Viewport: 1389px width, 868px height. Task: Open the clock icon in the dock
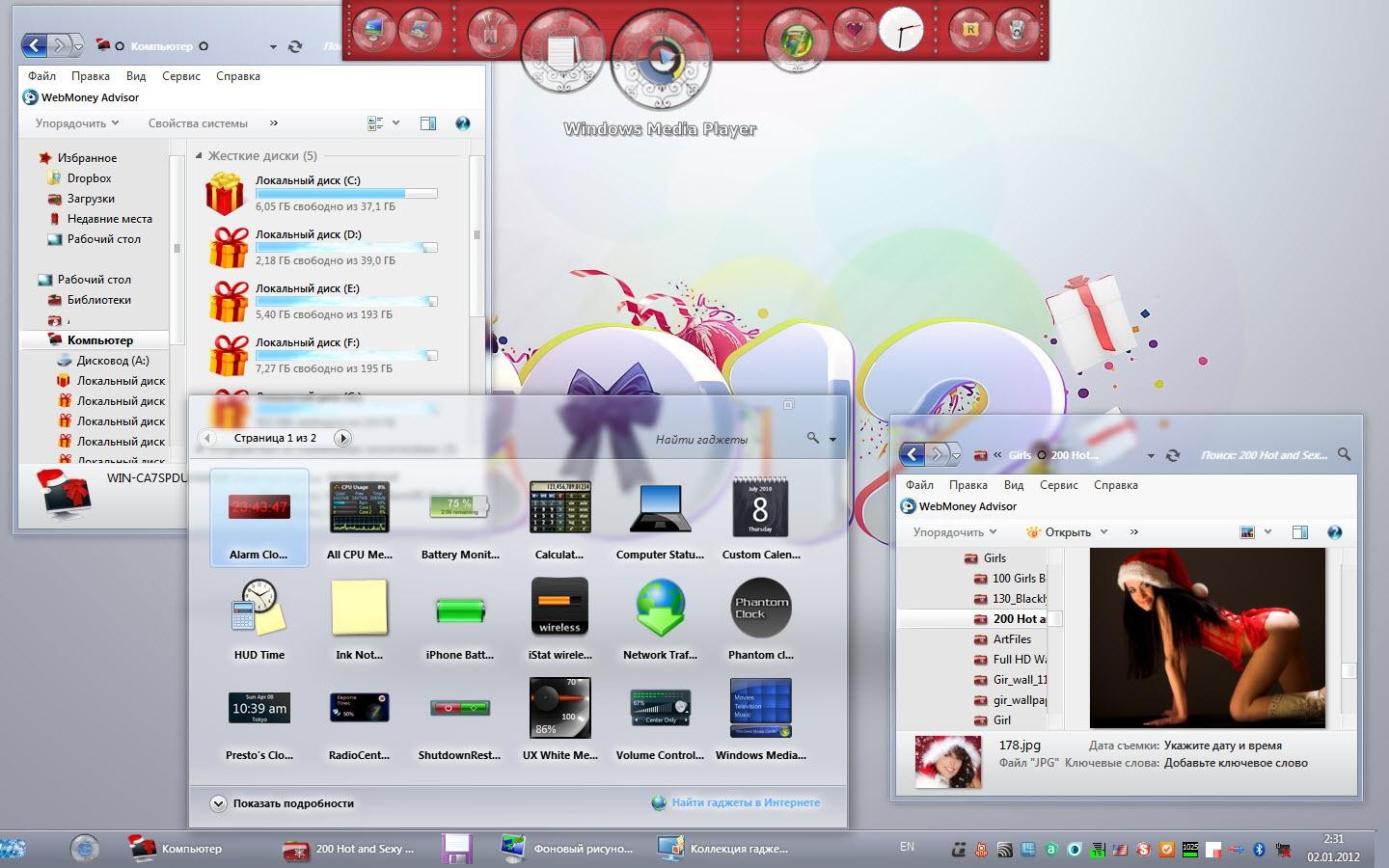coord(901,29)
